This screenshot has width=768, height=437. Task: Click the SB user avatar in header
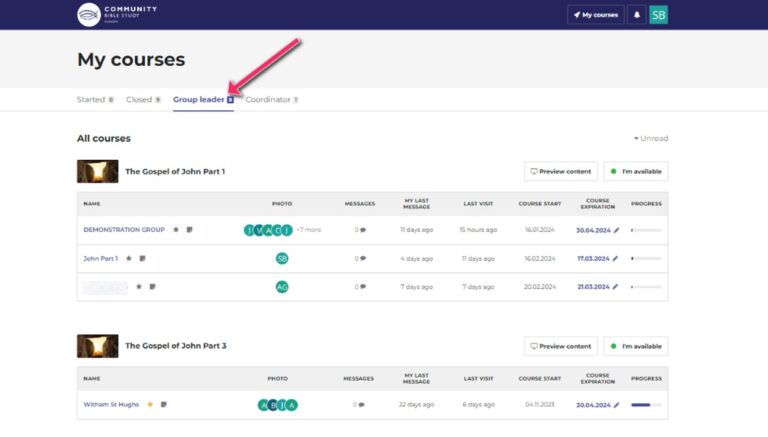(x=658, y=15)
